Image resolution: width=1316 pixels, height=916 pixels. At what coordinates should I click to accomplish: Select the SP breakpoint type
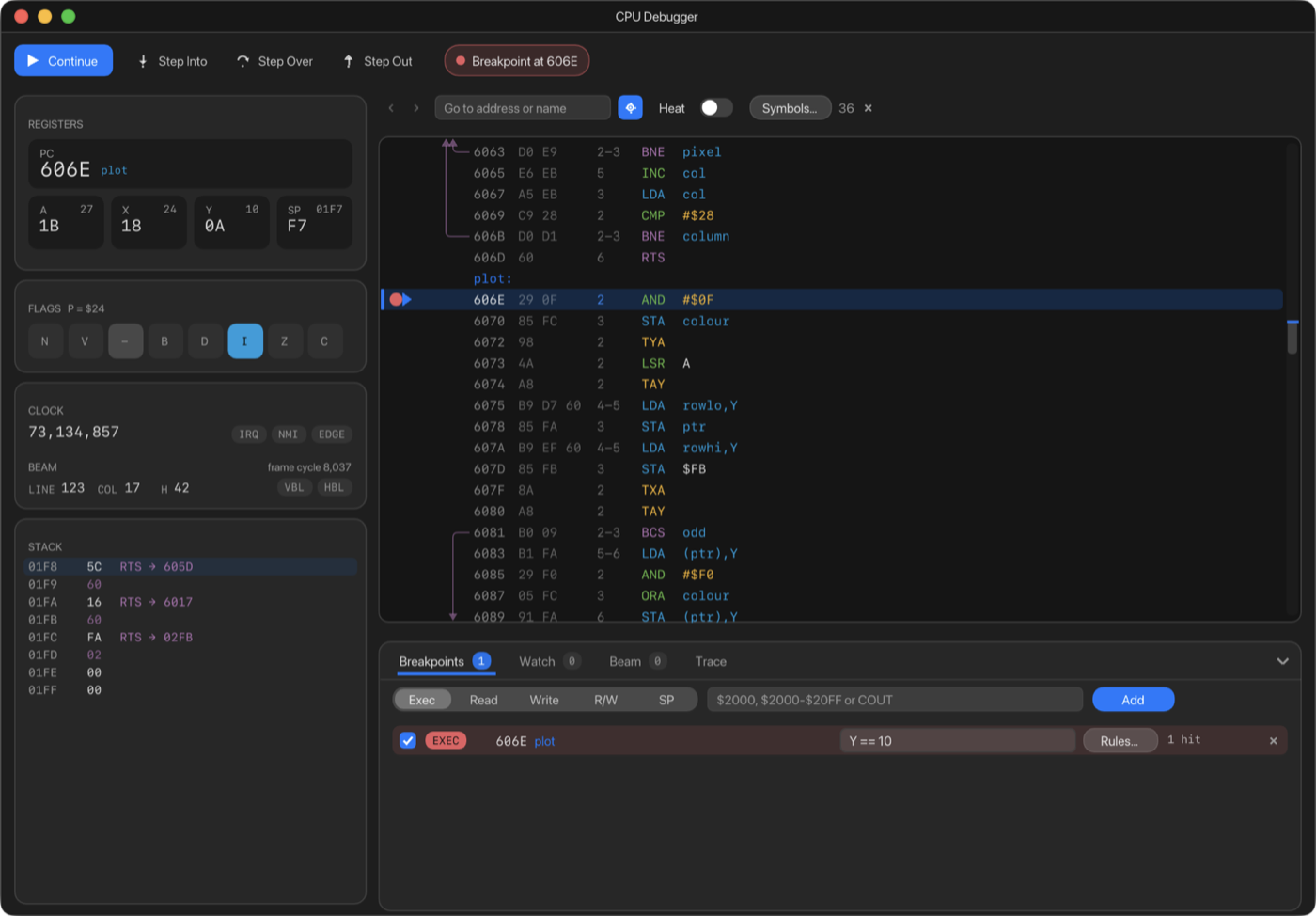click(666, 700)
